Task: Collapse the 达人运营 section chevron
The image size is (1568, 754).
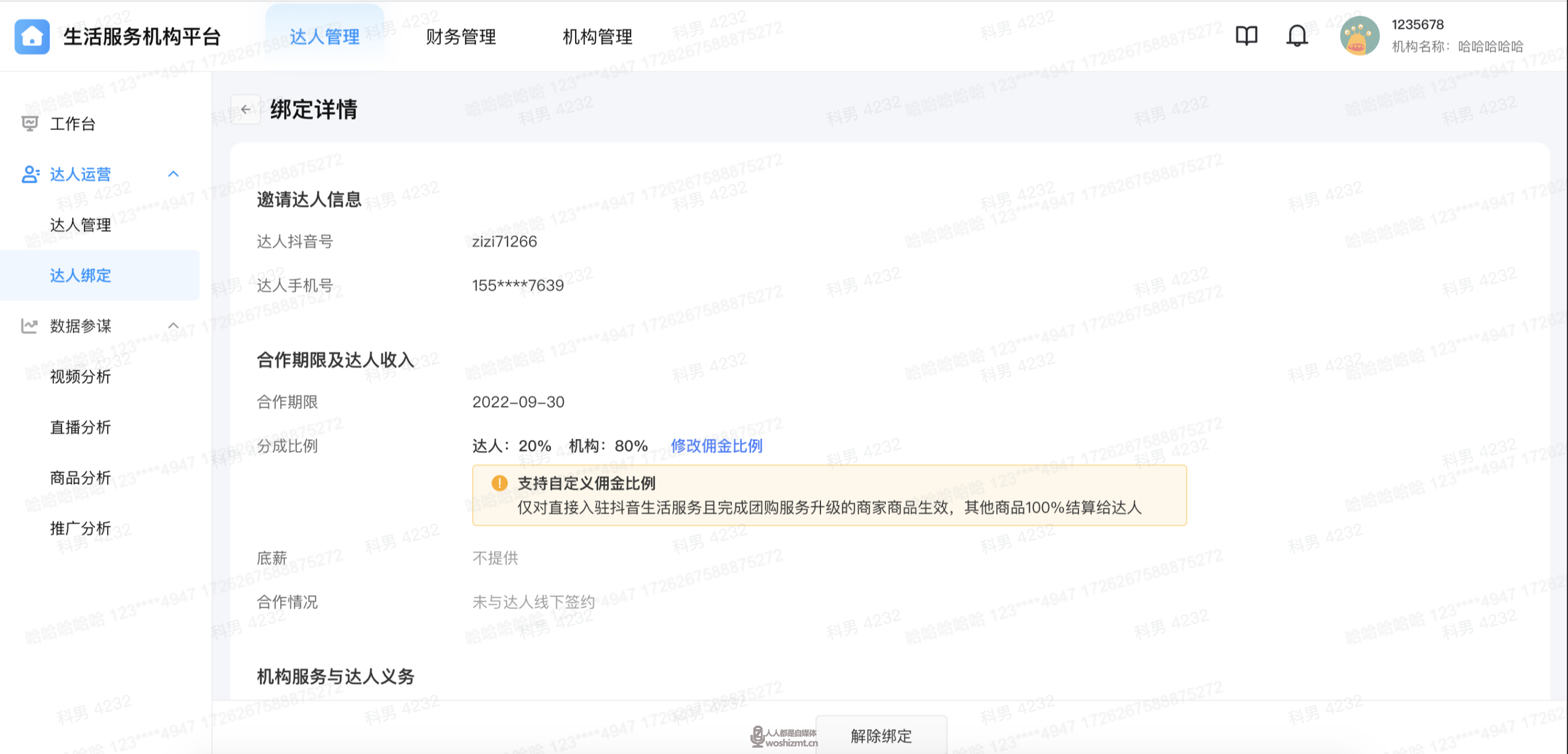Action: (x=174, y=175)
